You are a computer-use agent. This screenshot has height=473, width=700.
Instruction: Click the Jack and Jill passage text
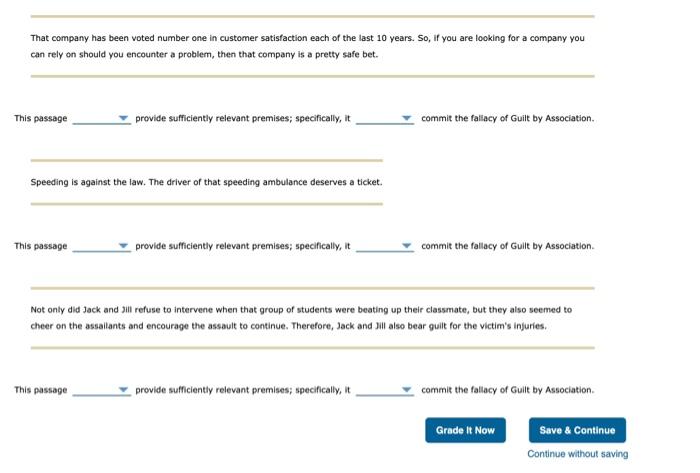point(301,318)
